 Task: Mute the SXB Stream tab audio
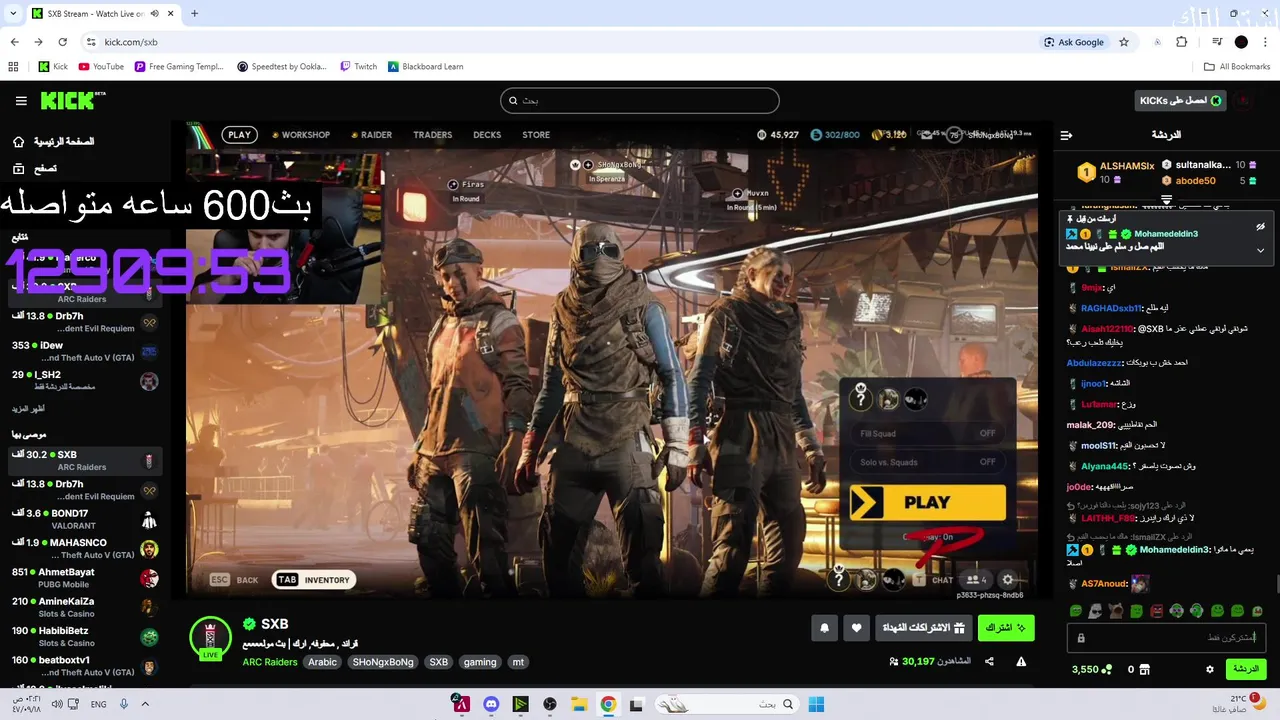[x=154, y=14]
